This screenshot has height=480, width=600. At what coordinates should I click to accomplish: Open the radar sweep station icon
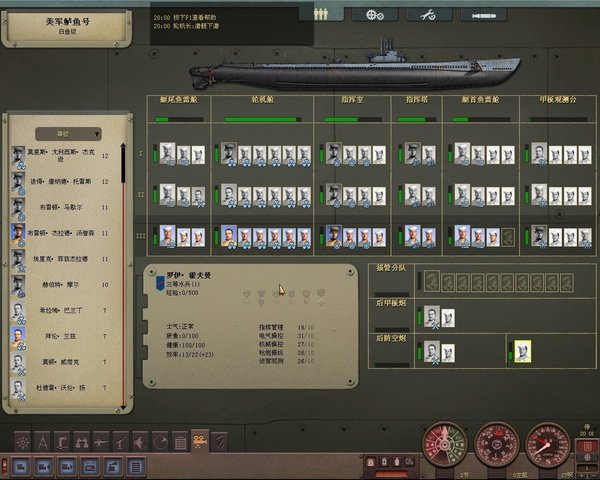[x=160, y=442]
